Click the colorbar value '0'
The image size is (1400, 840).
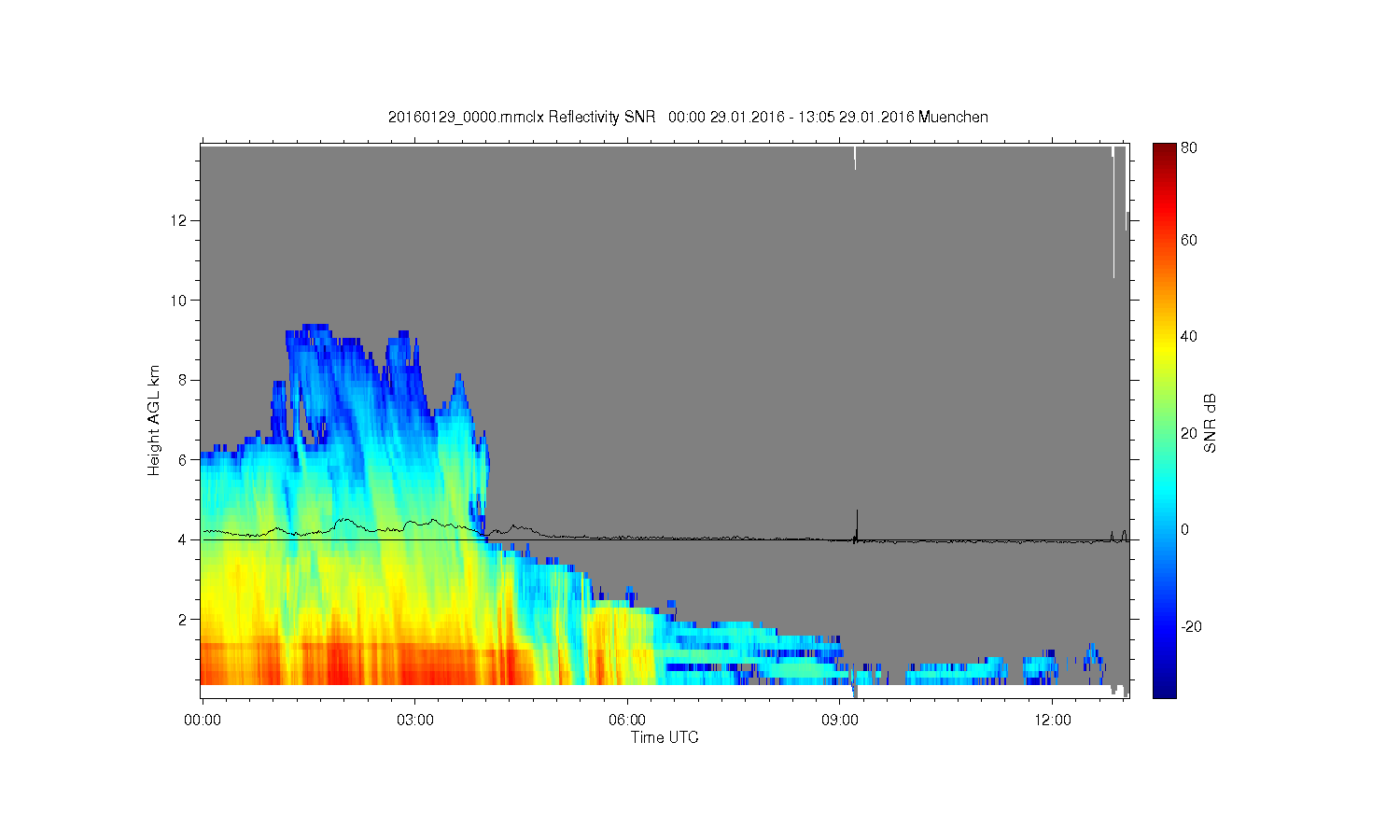tap(1184, 529)
